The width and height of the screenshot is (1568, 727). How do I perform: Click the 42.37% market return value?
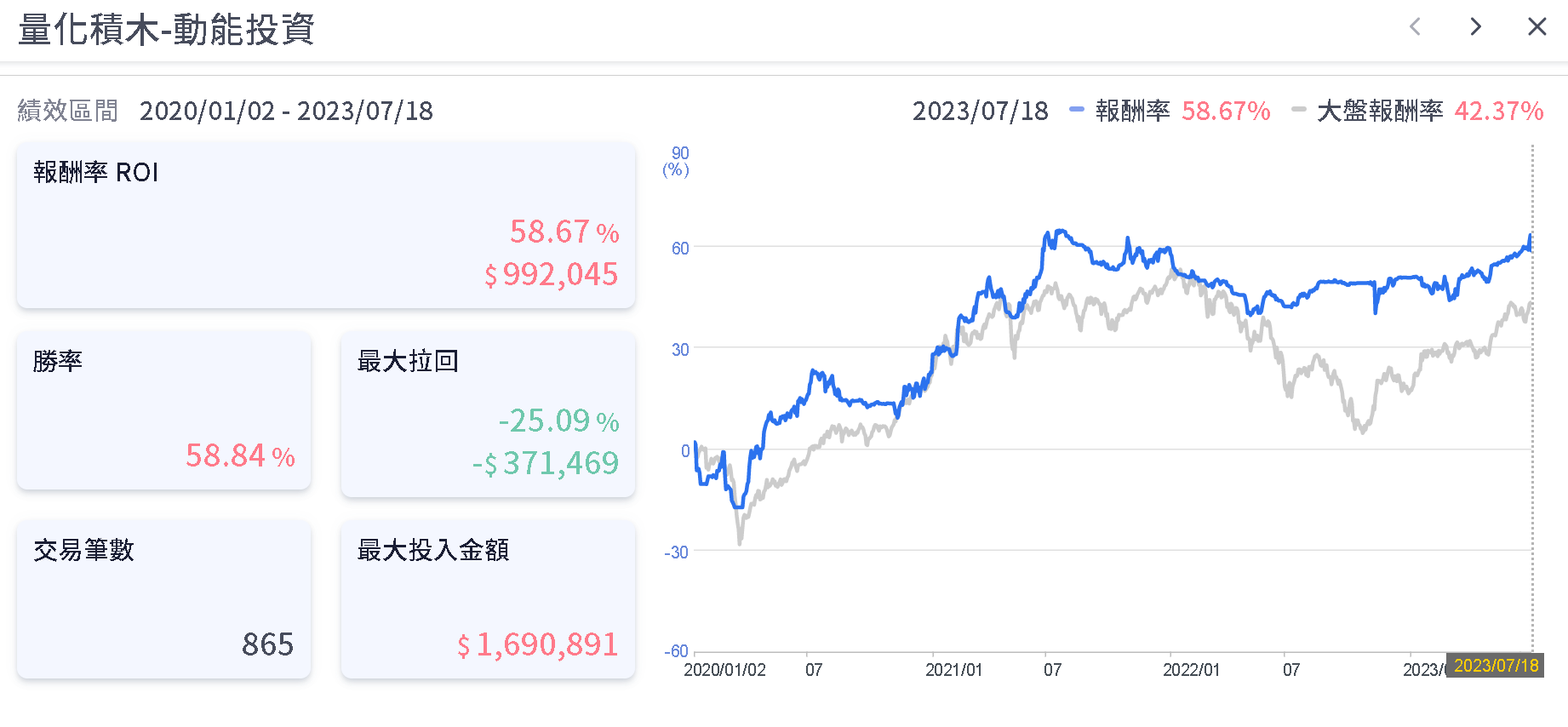(x=1498, y=112)
